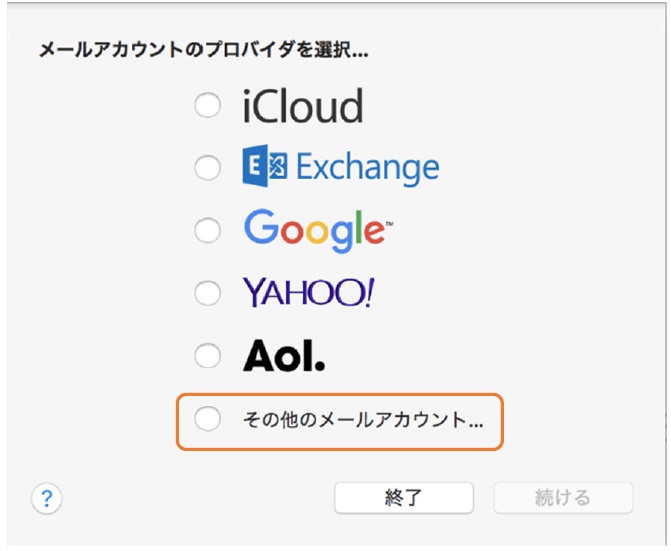Select the Yahoo radio button
Screen dimensions: 671x551
pyautogui.click(x=208, y=293)
